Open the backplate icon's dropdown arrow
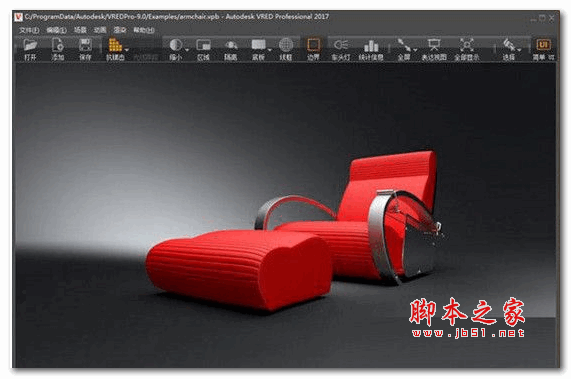The image size is (571, 379). click(270, 50)
